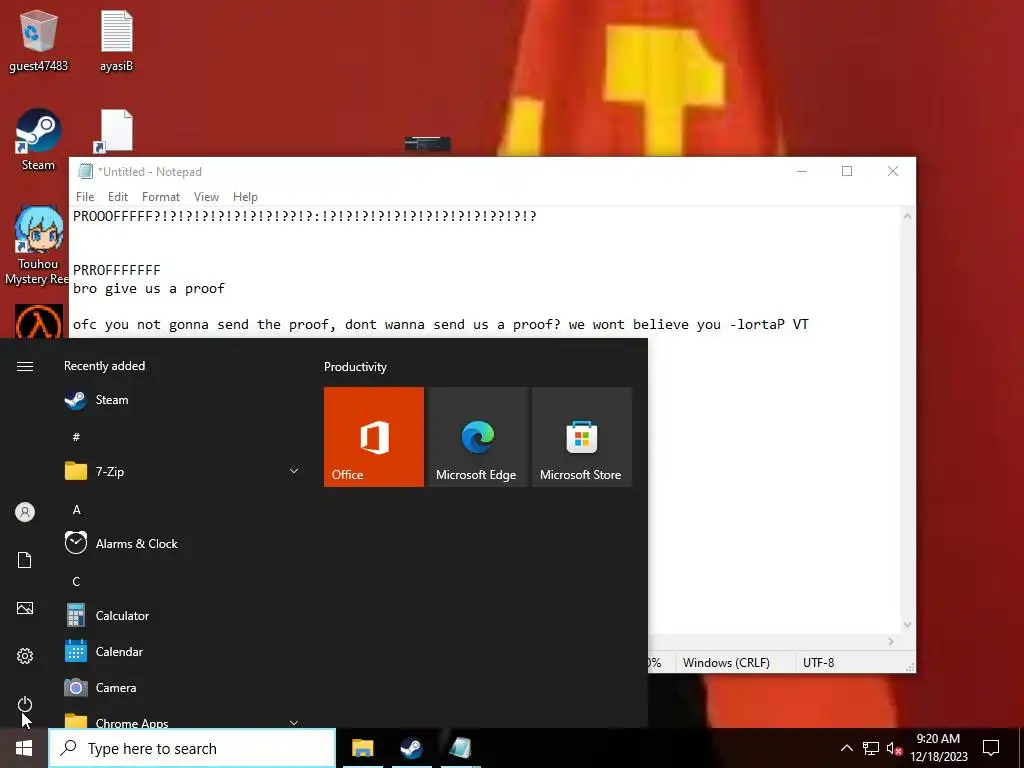Close the Notepad window

click(893, 171)
